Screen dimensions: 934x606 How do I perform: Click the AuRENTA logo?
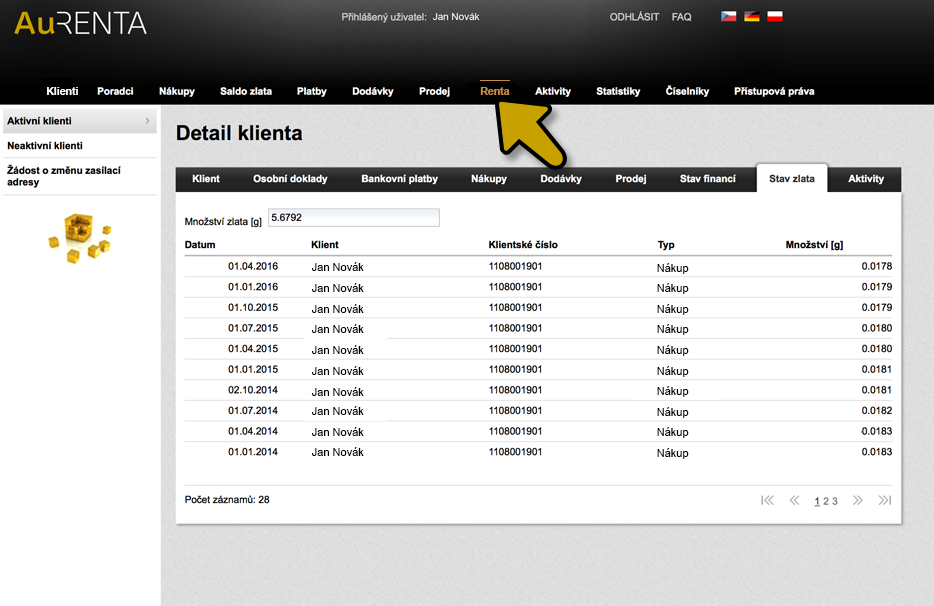point(80,23)
